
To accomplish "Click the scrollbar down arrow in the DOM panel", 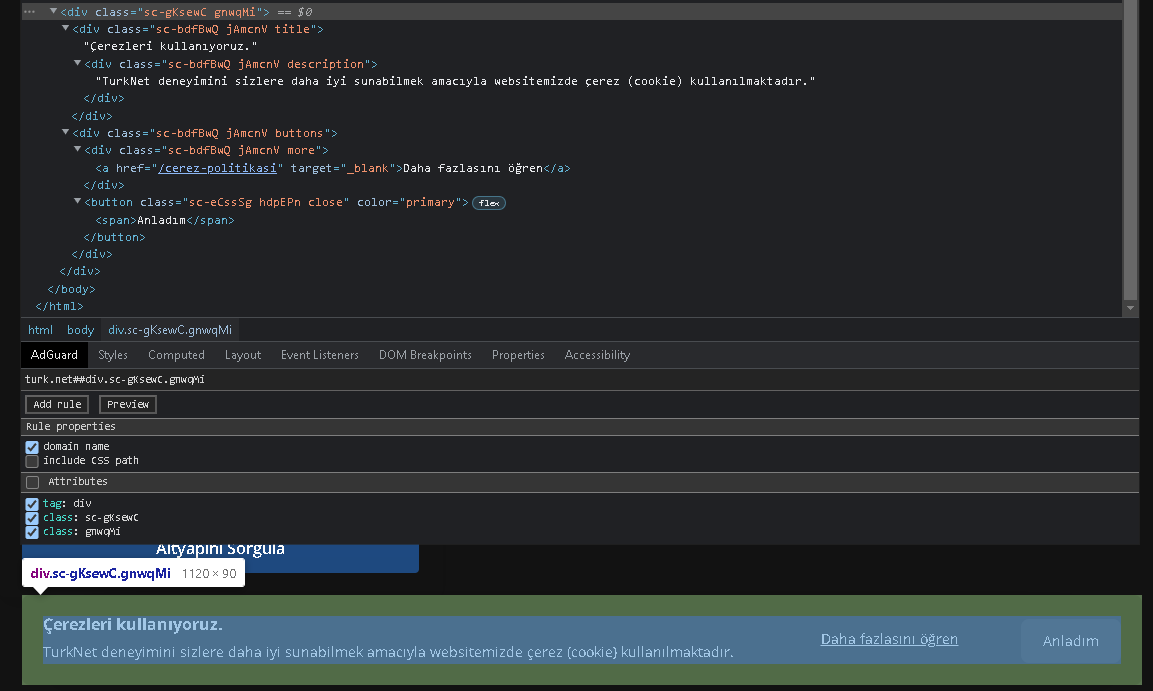I will tap(1130, 308).
